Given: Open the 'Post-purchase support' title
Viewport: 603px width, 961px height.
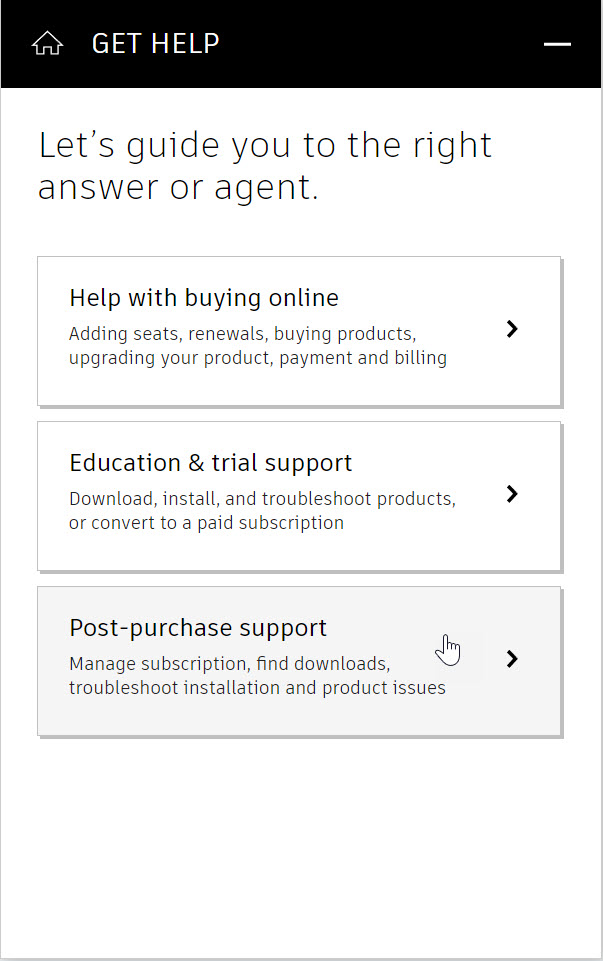Looking at the screenshot, I should click(x=198, y=628).
